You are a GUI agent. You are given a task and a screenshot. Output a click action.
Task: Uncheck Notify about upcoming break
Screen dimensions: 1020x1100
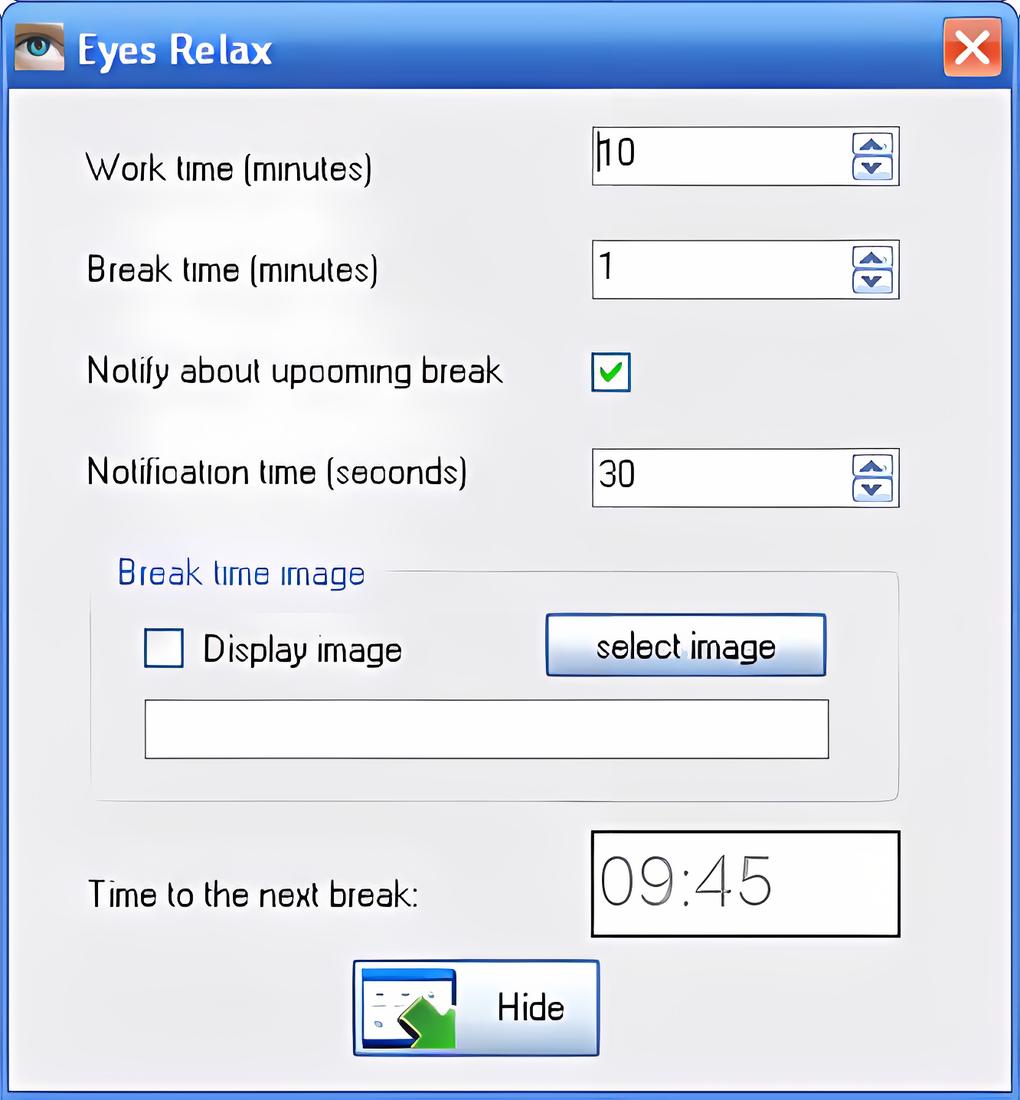[611, 372]
